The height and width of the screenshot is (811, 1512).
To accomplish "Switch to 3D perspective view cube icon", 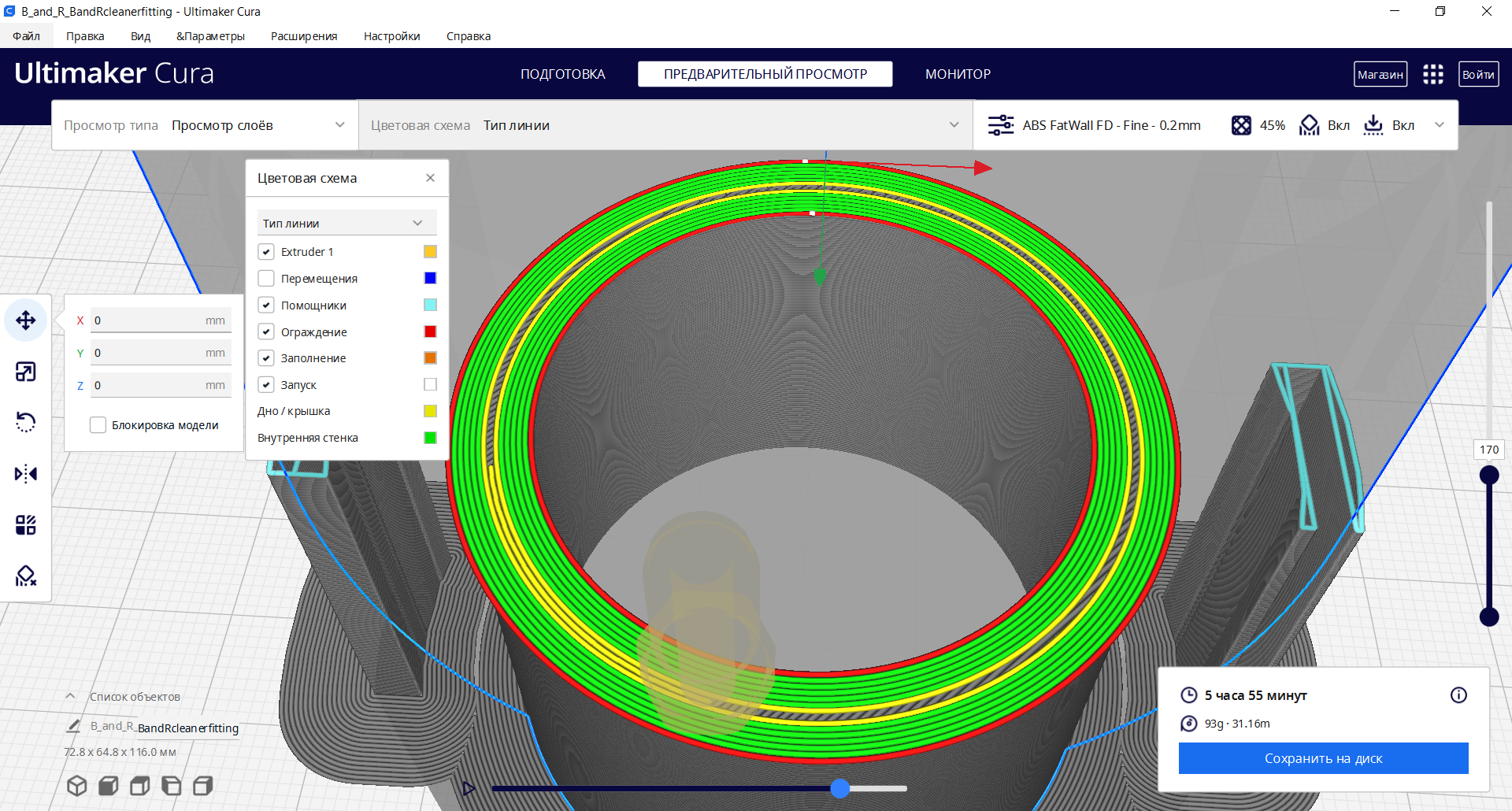I will tap(77, 786).
